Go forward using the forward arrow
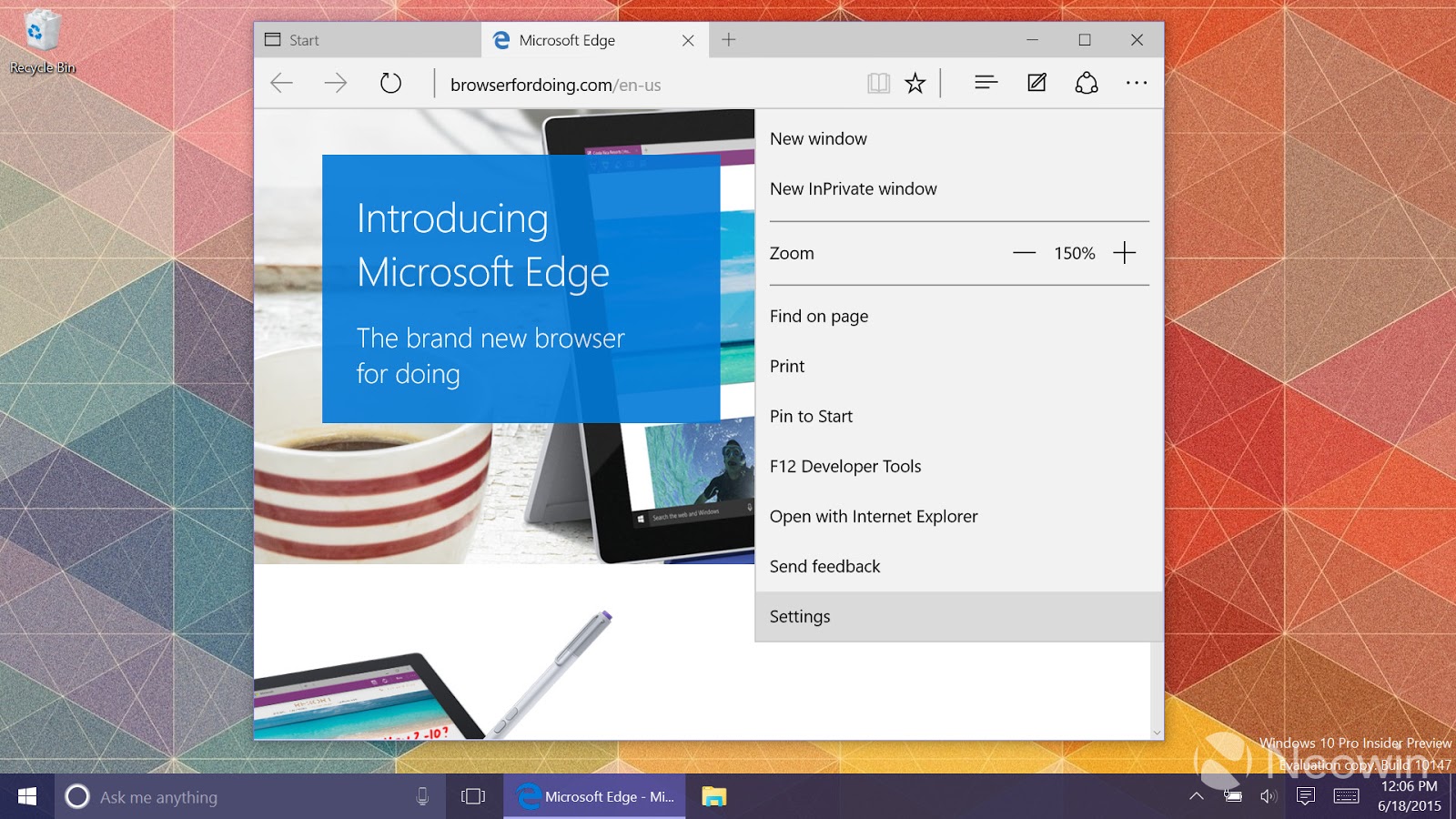1456x819 pixels. pos(336,84)
